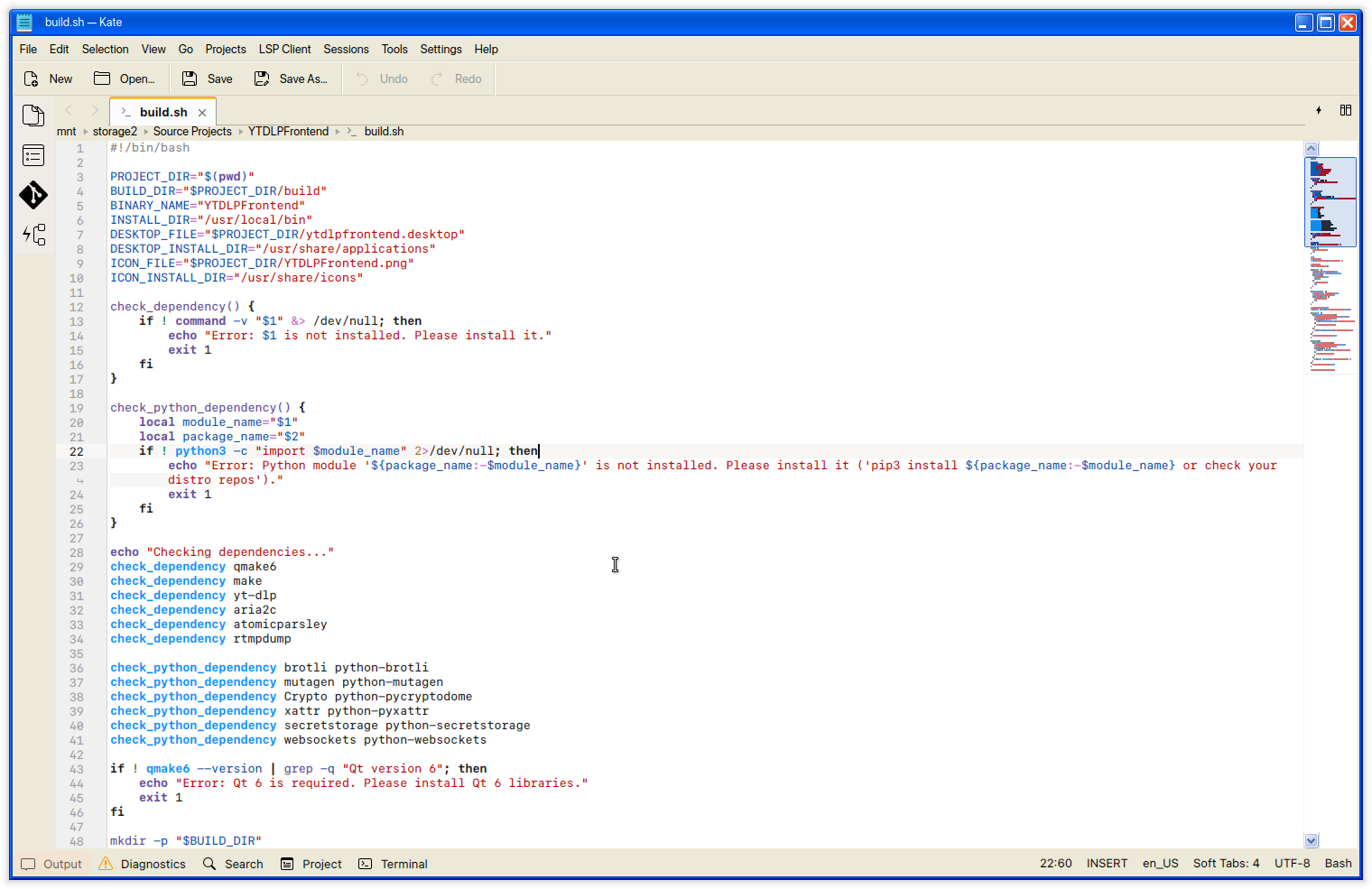The width and height of the screenshot is (1372, 889).
Task: Go forward with the next tab arrow
Action: click(95, 111)
